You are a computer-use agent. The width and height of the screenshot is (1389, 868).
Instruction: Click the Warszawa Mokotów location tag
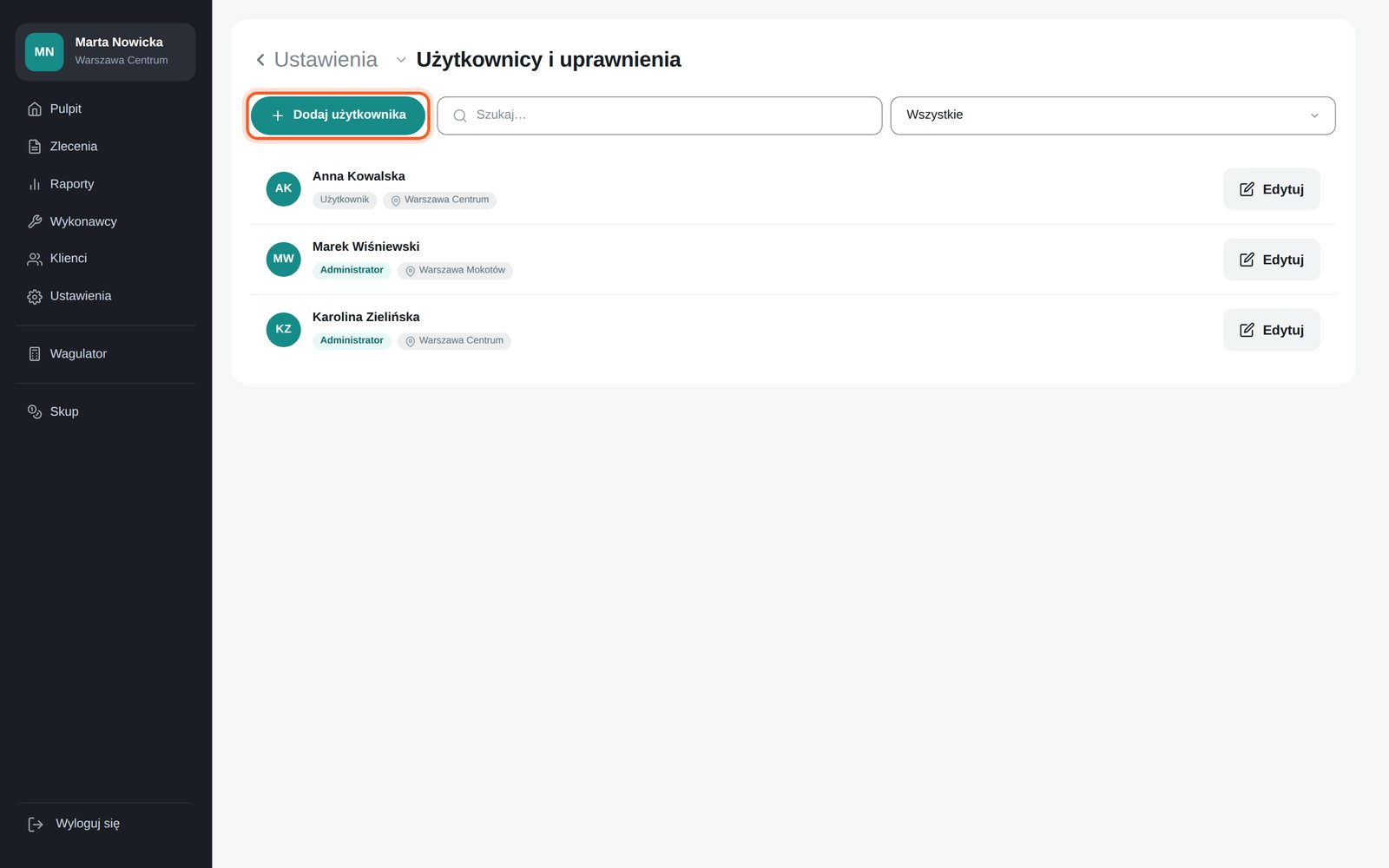pyautogui.click(x=455, y=270)
